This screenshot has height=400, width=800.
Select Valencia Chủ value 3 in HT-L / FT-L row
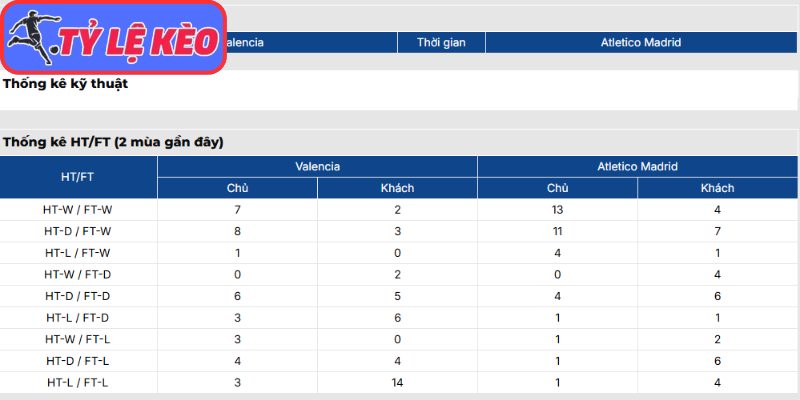237,383
